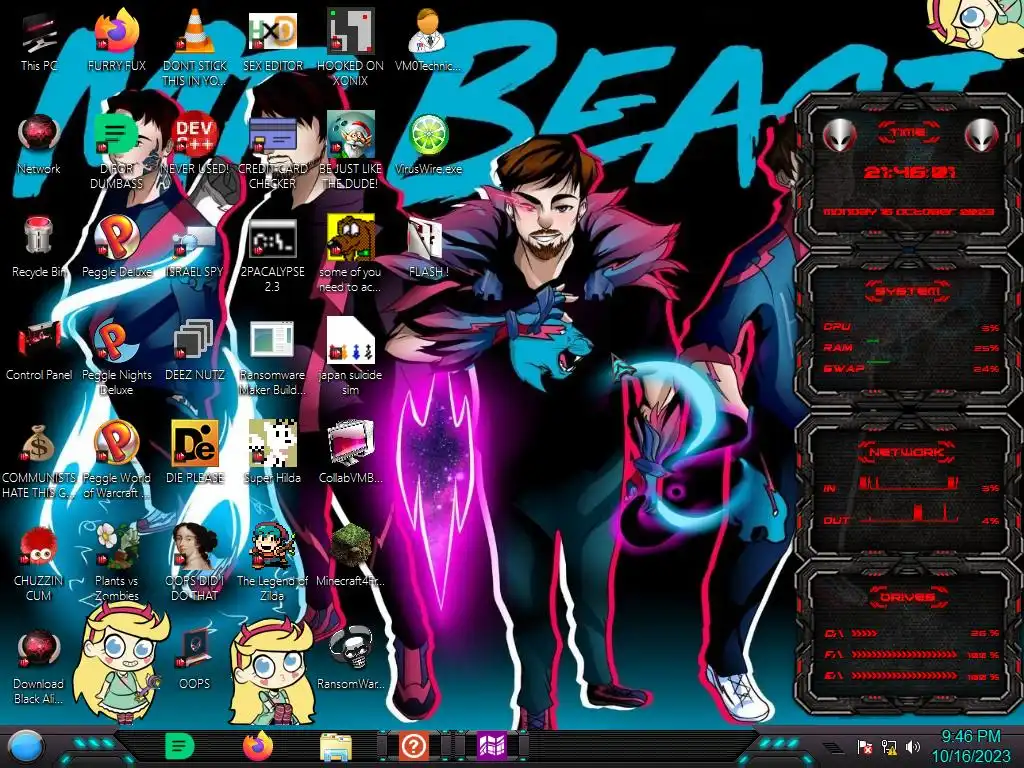Click the orange question mark taskbar icon
The height and width of the screenshot is (768, 1024).
(x=414, y=746)
